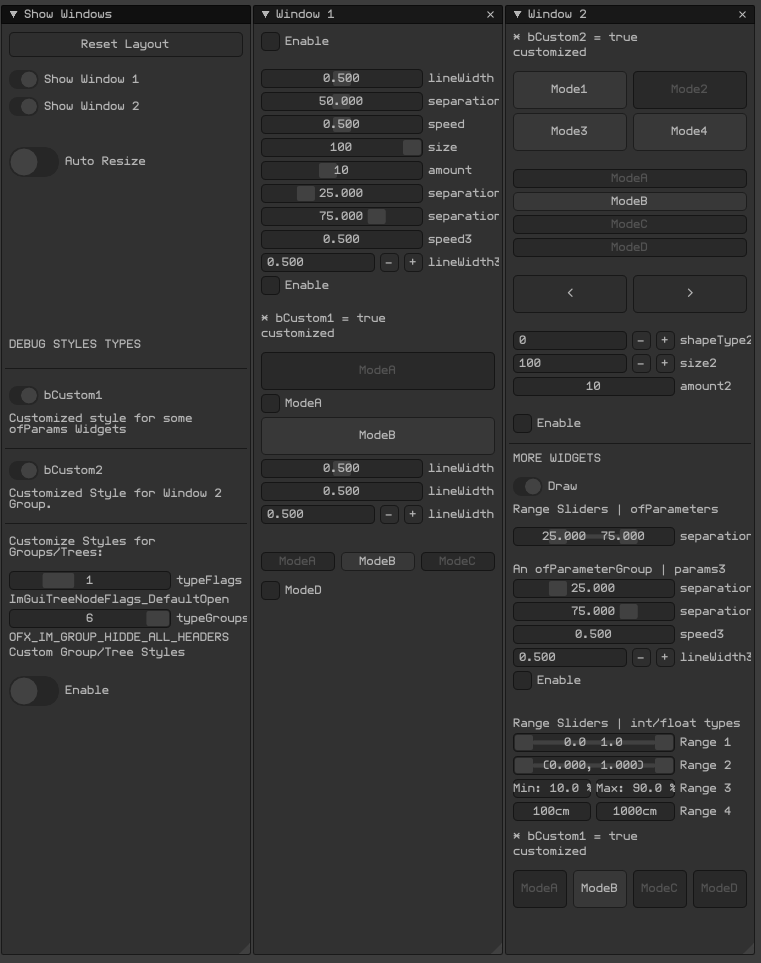Increase lineWidth3 with plus in Window 2
The height and width of the screenshot is (963, 761).
click(x=665, y=657)
